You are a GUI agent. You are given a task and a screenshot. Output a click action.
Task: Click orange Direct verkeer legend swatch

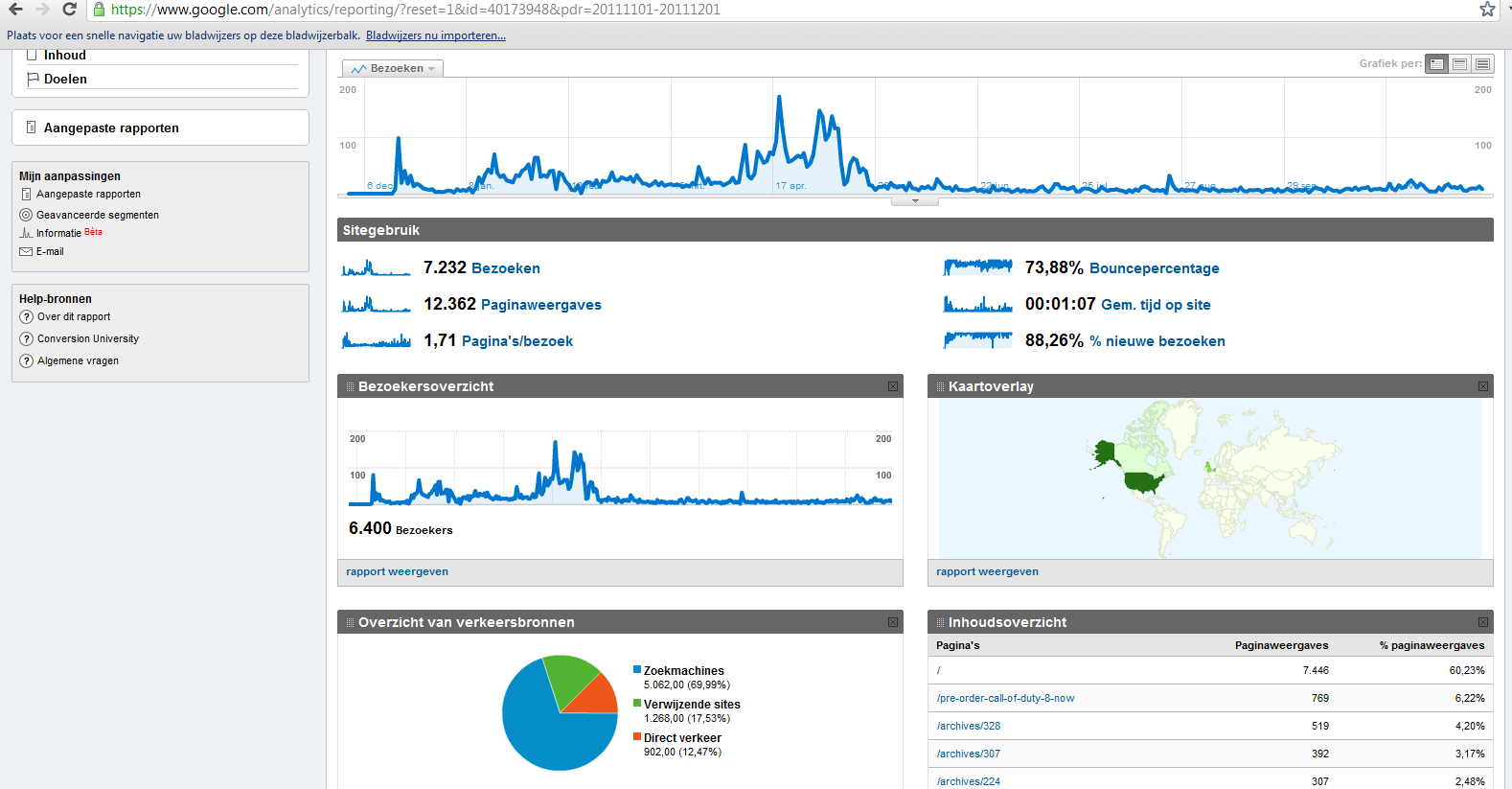pyautogui.click(x=637, y=737)
